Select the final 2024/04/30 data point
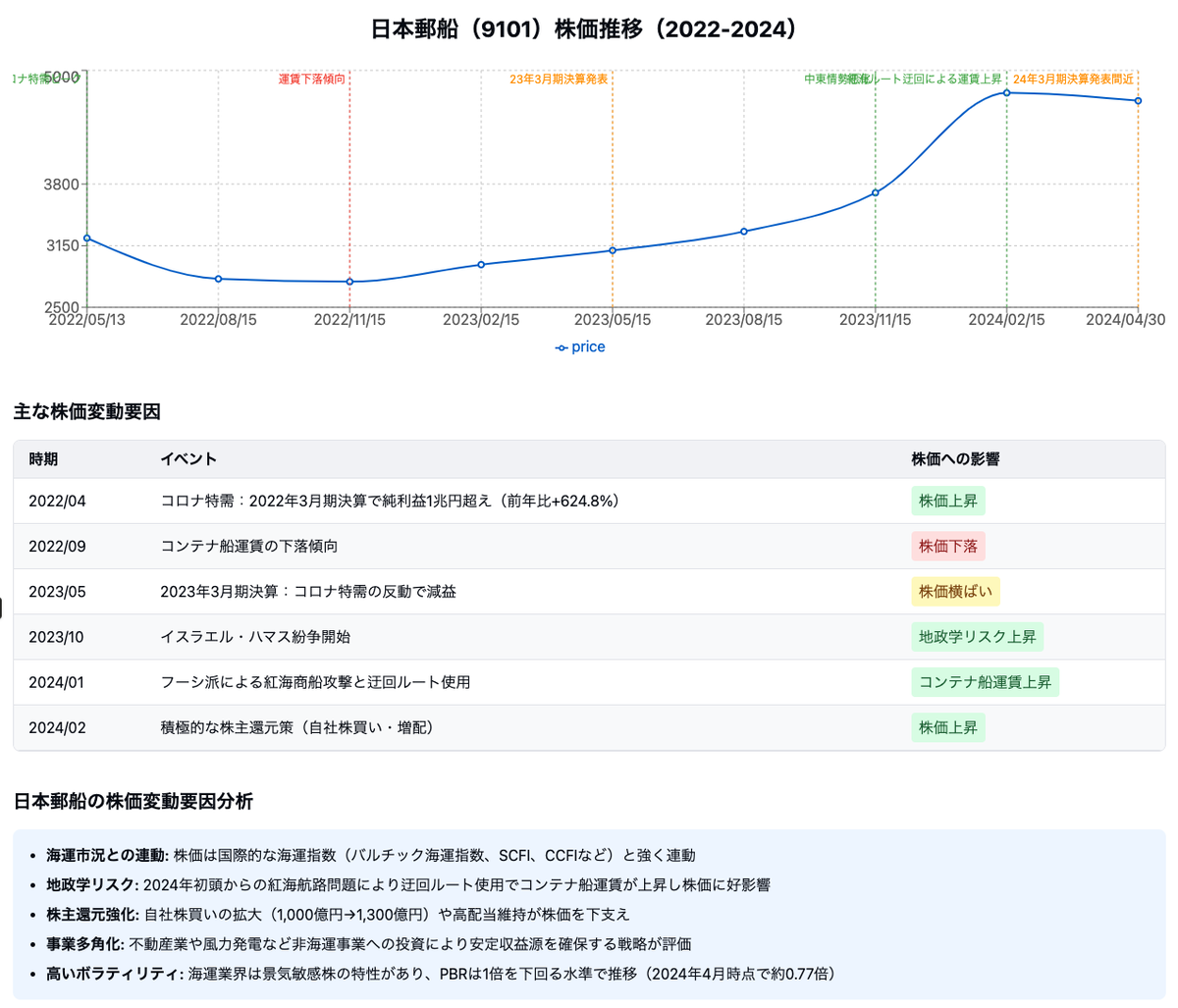 pyautogui.click(x=1138, y=101)
